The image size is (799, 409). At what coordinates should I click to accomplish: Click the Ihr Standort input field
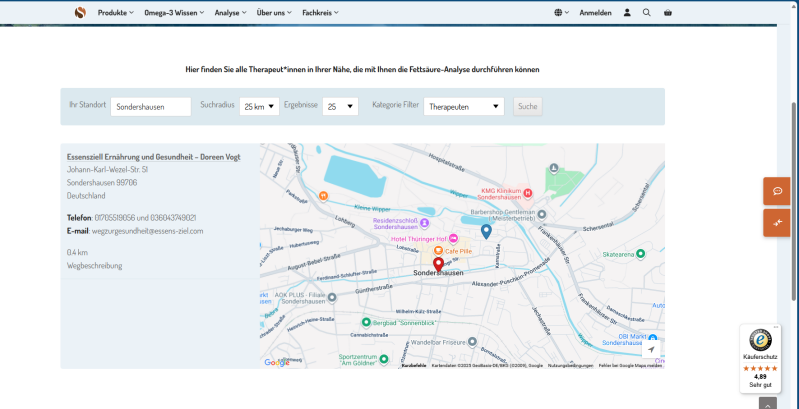(x=150, y=106)
